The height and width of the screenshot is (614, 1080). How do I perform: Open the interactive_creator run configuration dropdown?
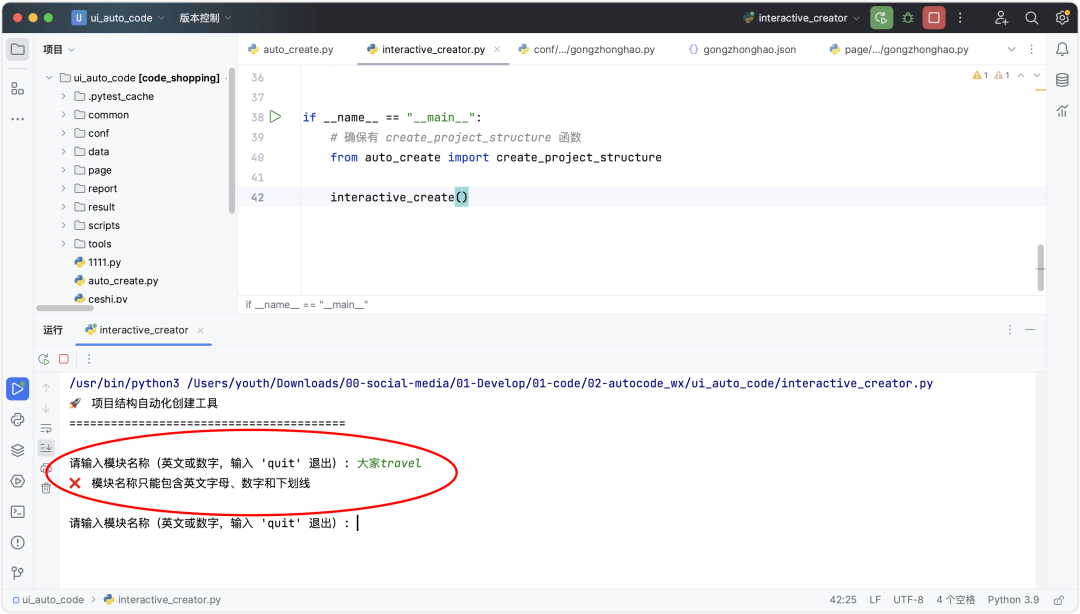click(x=802, y=18)
